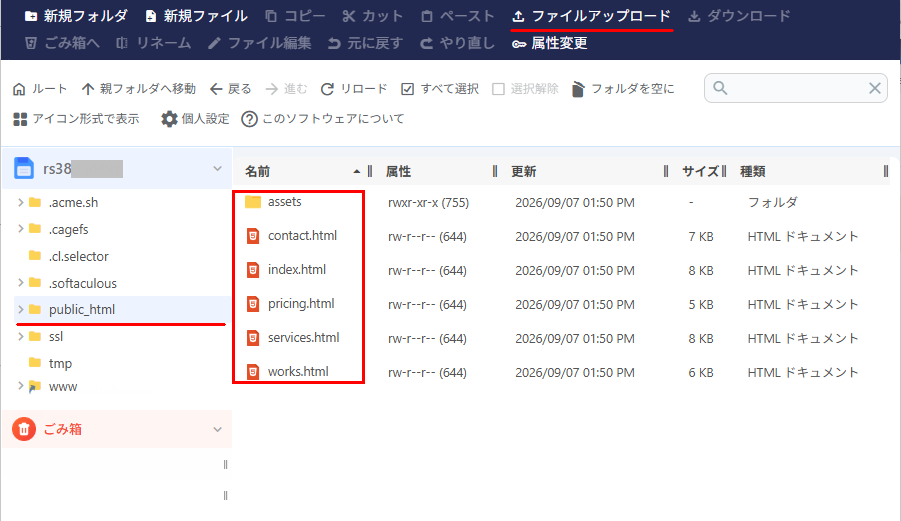Expand the www folder arrow

pos(21,386)
